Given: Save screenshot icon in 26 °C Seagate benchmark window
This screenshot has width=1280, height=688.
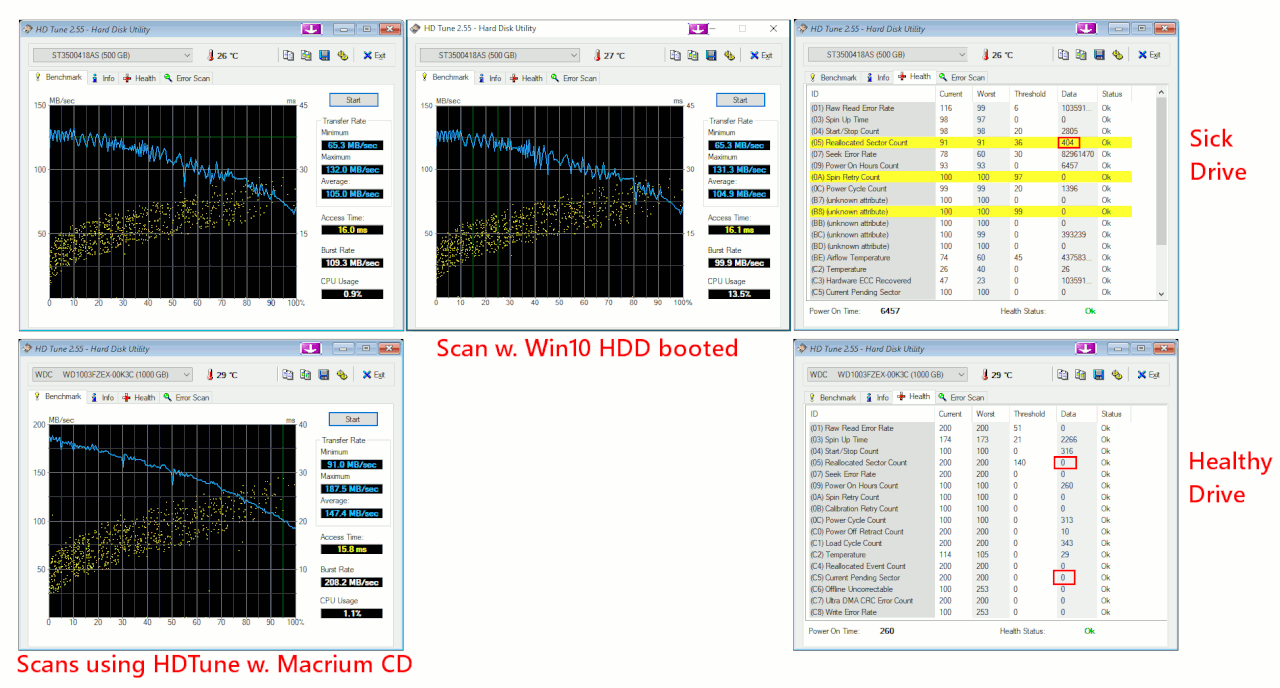Looking at the screenshot, I should 324,56.
